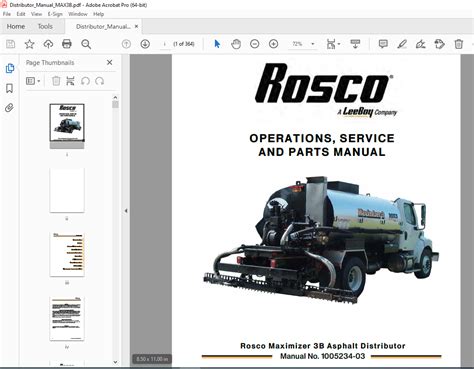Click the stamp tool icon
Image resolution: width=474 pixels, height=369 pixels.
[x=440, y=44]
